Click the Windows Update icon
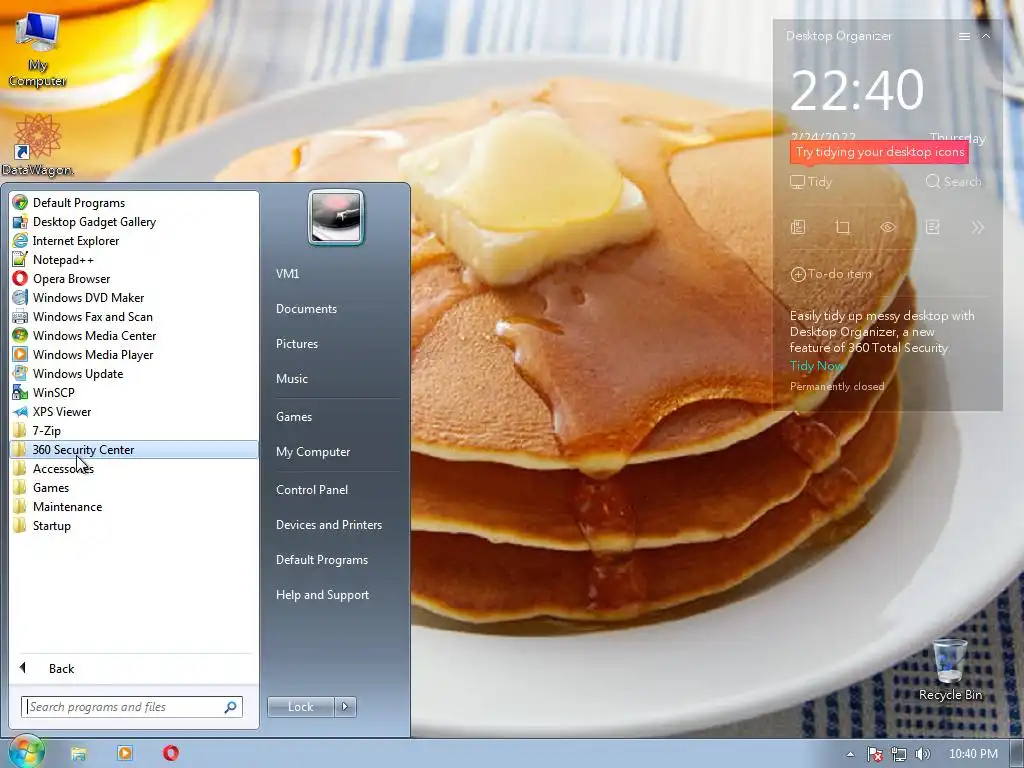The height and width of the screenshot is (768, 1024). [x=20, y=374]
